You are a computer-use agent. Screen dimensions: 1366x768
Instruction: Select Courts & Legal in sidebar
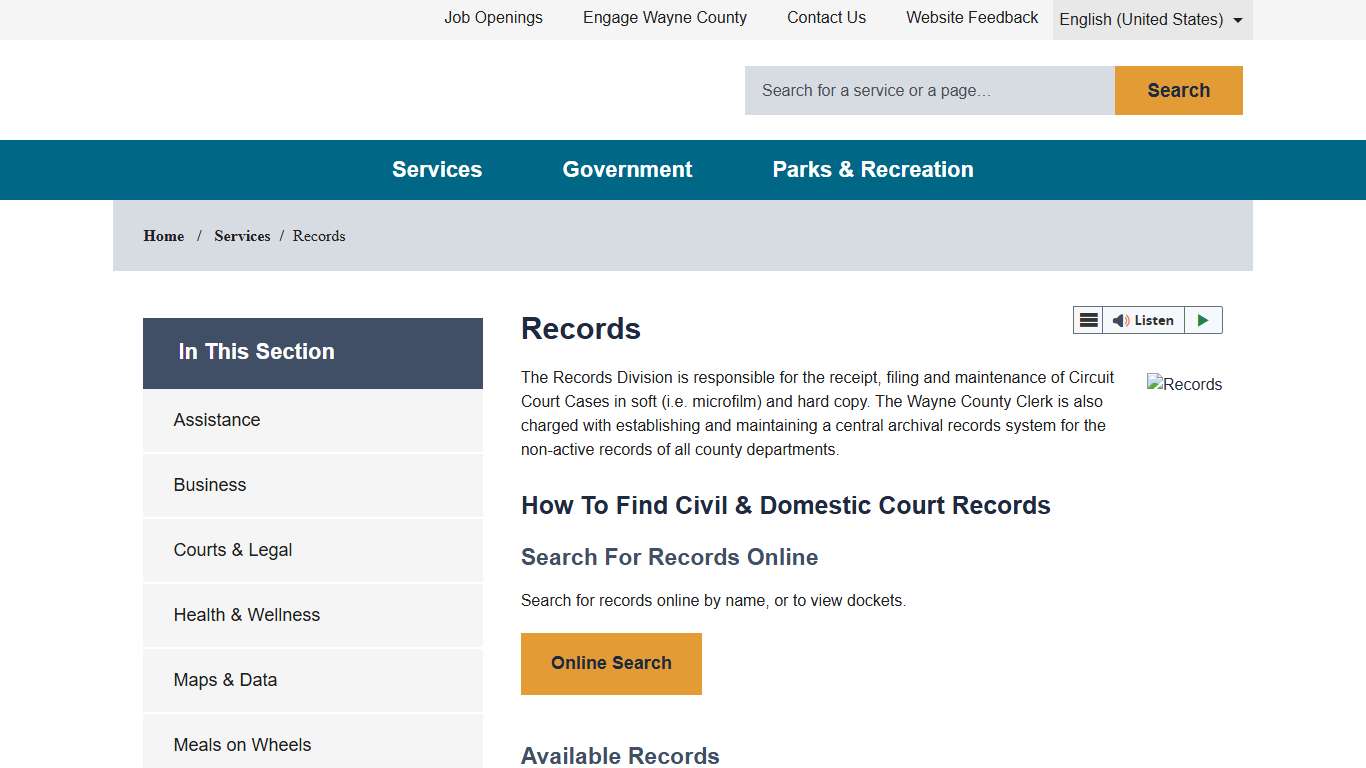pos(233,550)
